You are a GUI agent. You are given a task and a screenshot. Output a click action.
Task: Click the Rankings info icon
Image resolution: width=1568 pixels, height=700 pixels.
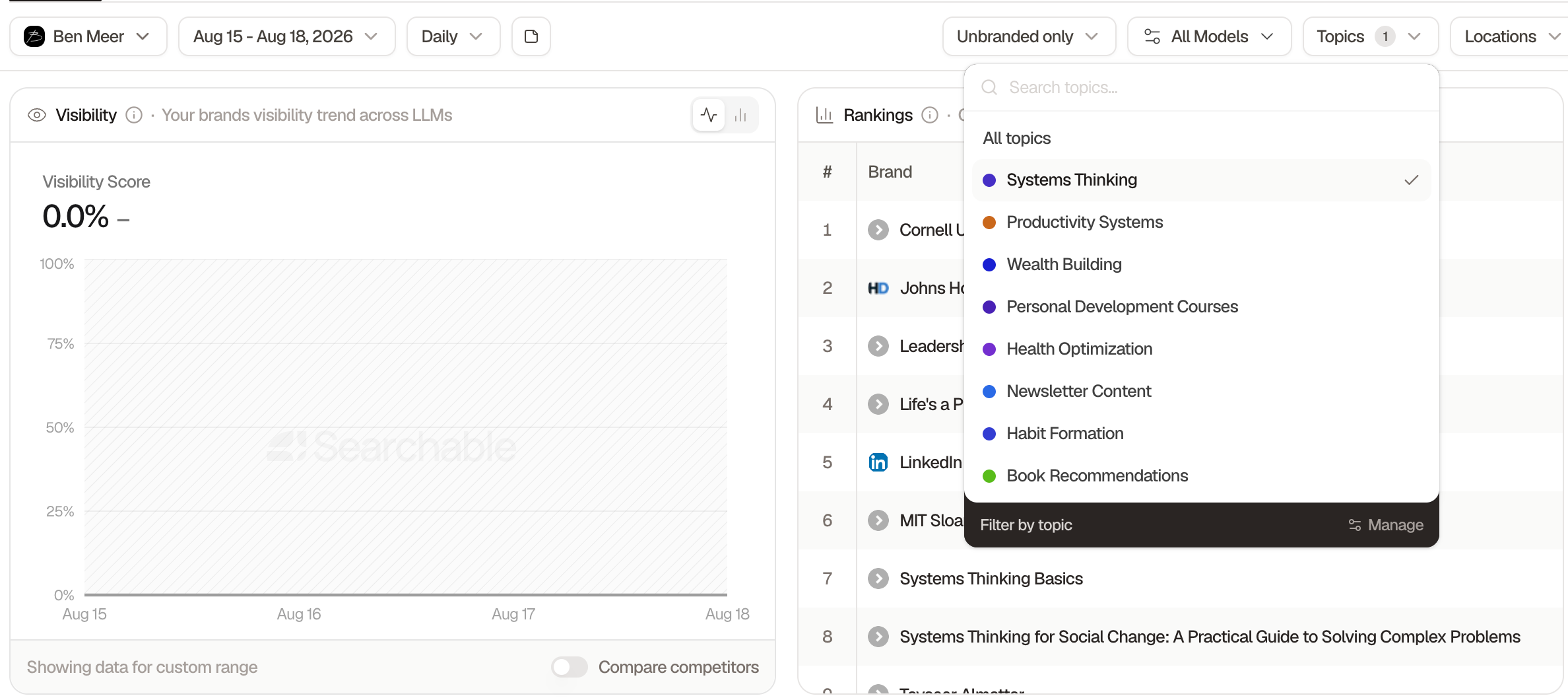[930, 115]
